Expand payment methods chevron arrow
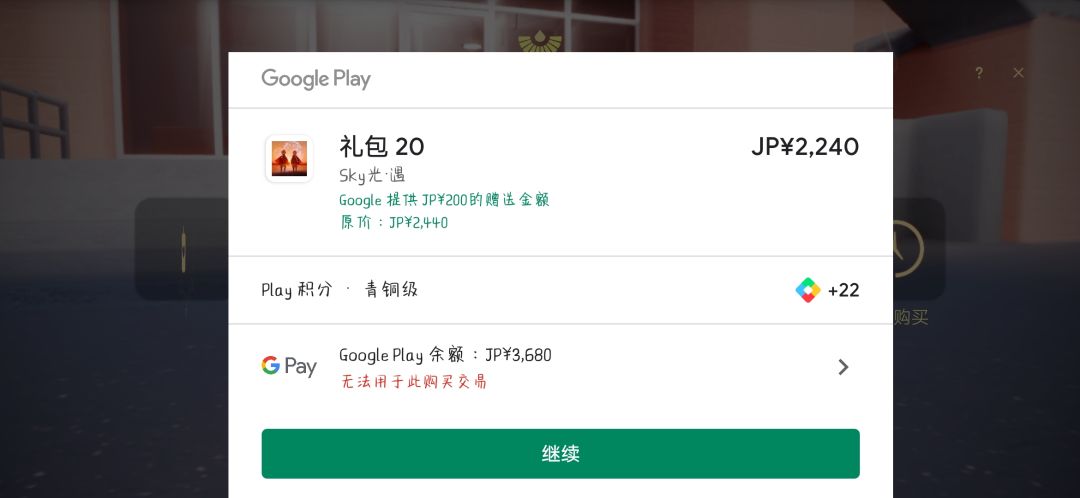 point(843,367)
